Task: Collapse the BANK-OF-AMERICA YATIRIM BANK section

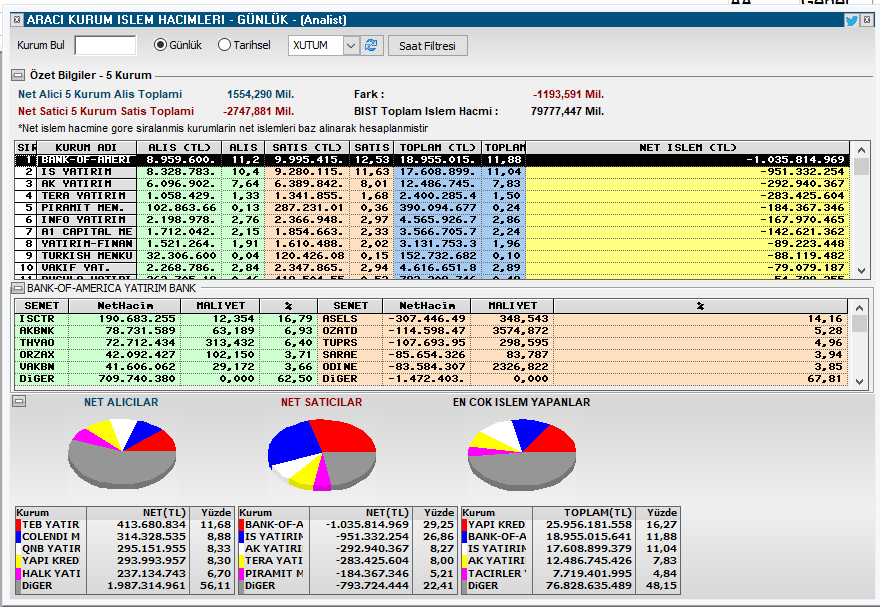Action: pos(18,288)
